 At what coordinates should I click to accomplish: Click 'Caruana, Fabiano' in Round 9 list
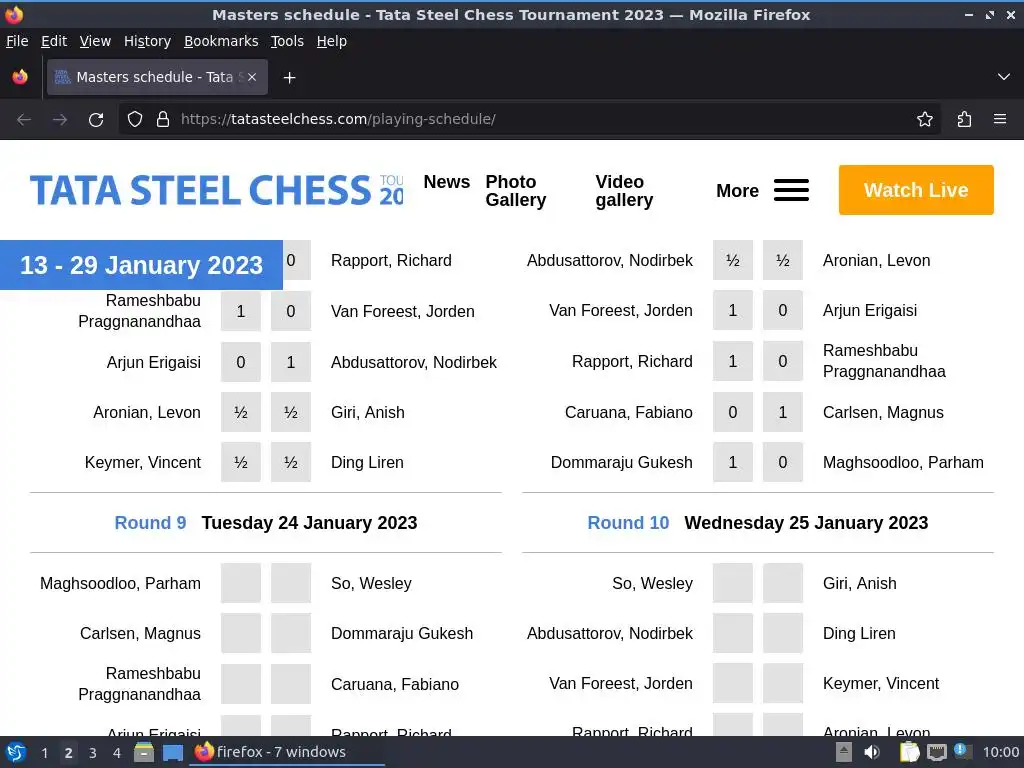click(394, 684)
